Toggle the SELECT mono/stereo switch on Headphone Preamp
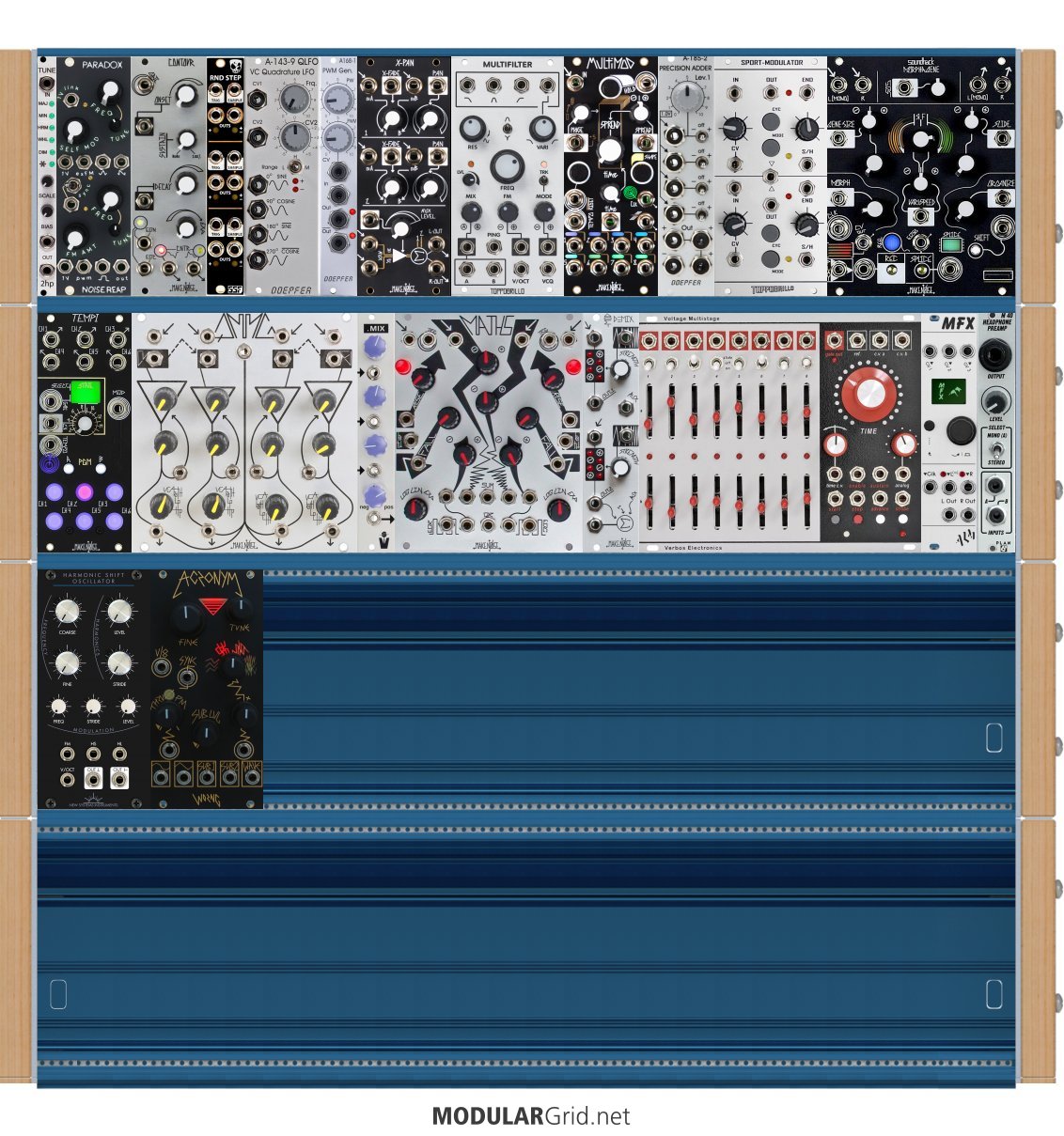Image resolution: width=1064 pixels, height=1136 pixels. coord(995,448)
